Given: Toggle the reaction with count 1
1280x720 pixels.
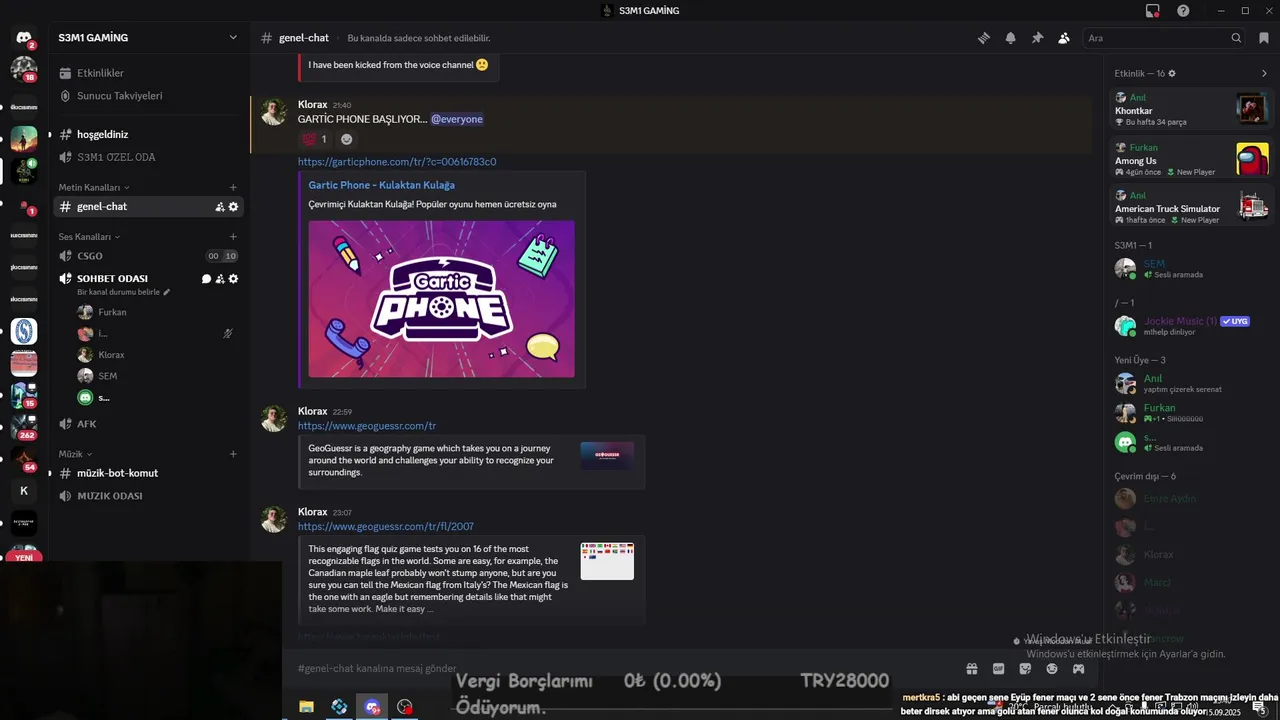Looking at the screenshot, I should point(315,139).
